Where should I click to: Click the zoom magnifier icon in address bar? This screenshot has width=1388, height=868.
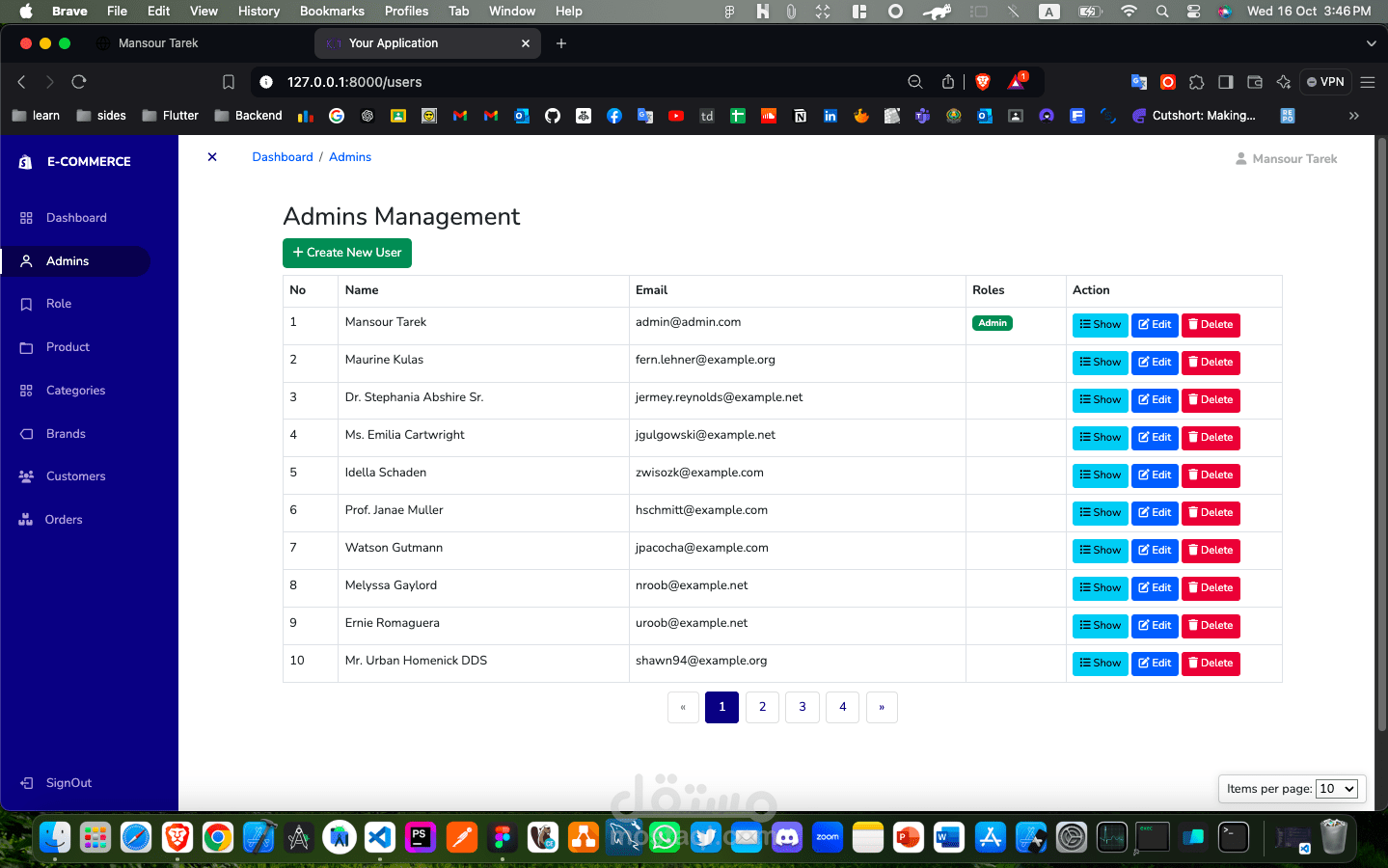915,82
